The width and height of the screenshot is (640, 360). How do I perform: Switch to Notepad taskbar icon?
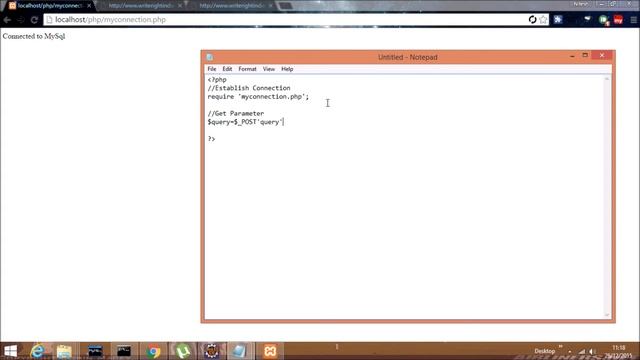[x=239, y=351]
